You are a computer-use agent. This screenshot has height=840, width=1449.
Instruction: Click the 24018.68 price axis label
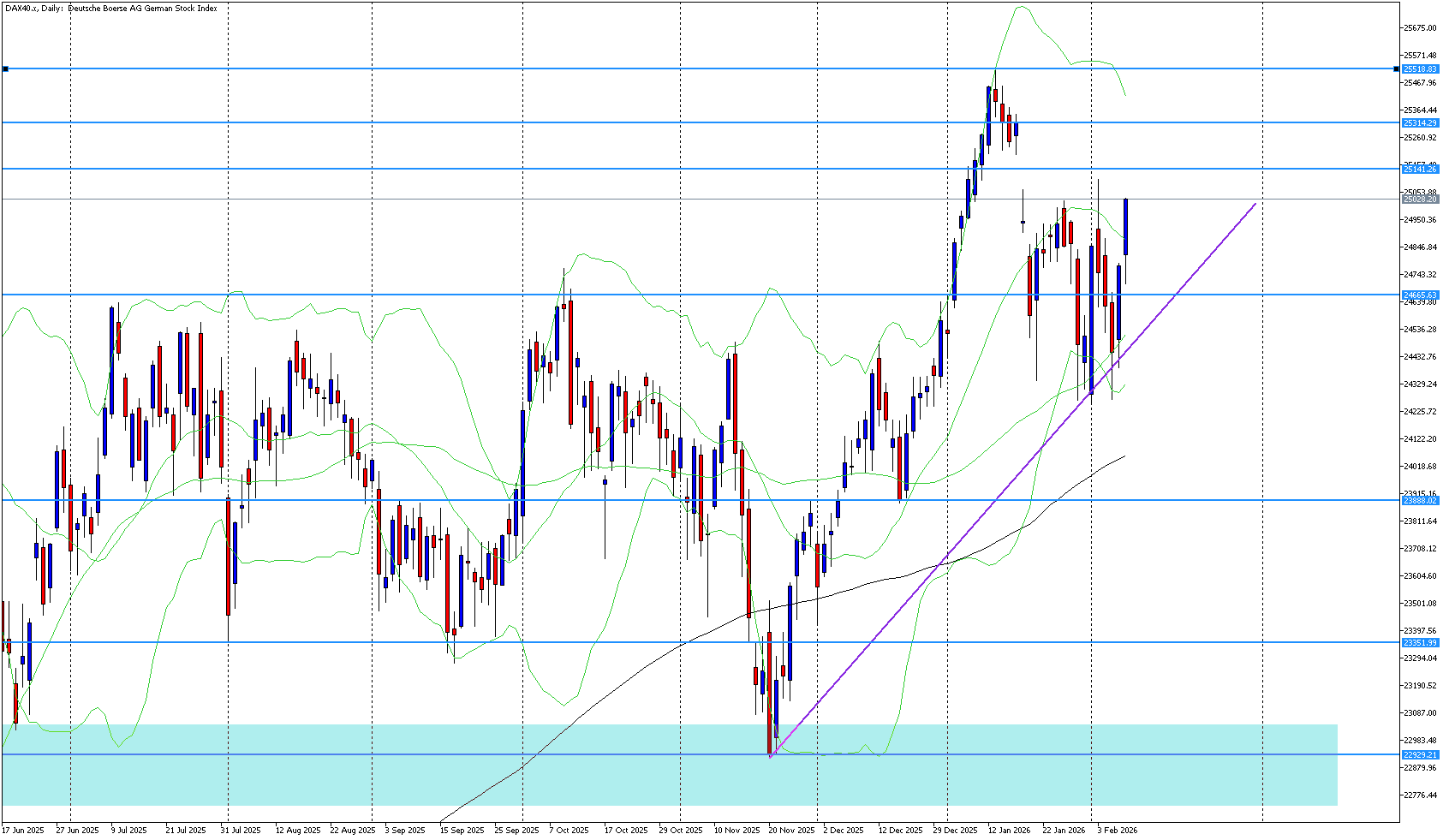(1421, 467)
